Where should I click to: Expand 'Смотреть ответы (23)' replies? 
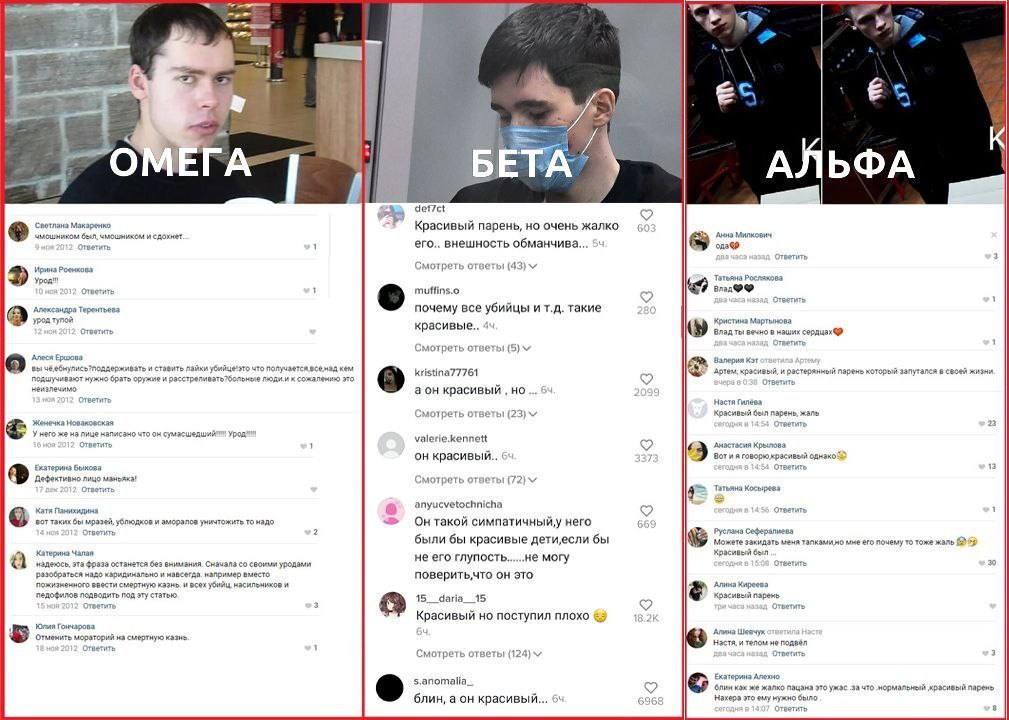click(476, 414)
